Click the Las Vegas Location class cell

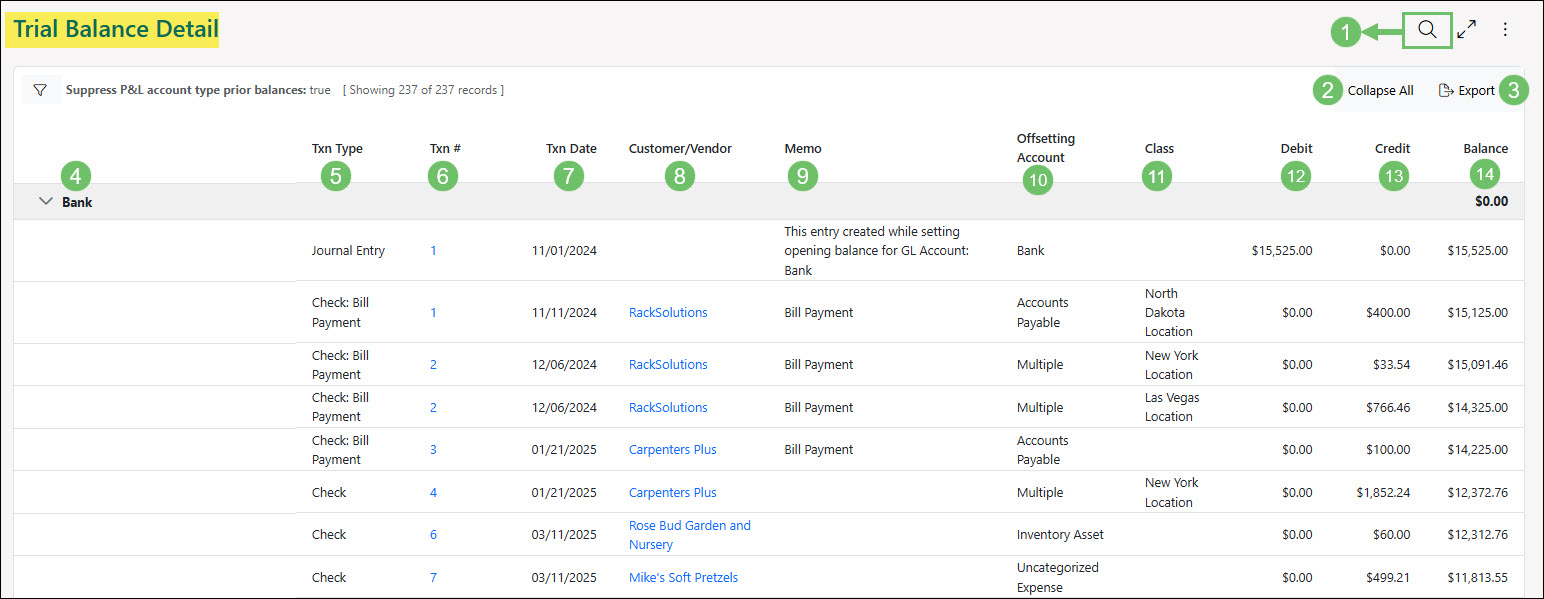click(x=1171, y=407)
